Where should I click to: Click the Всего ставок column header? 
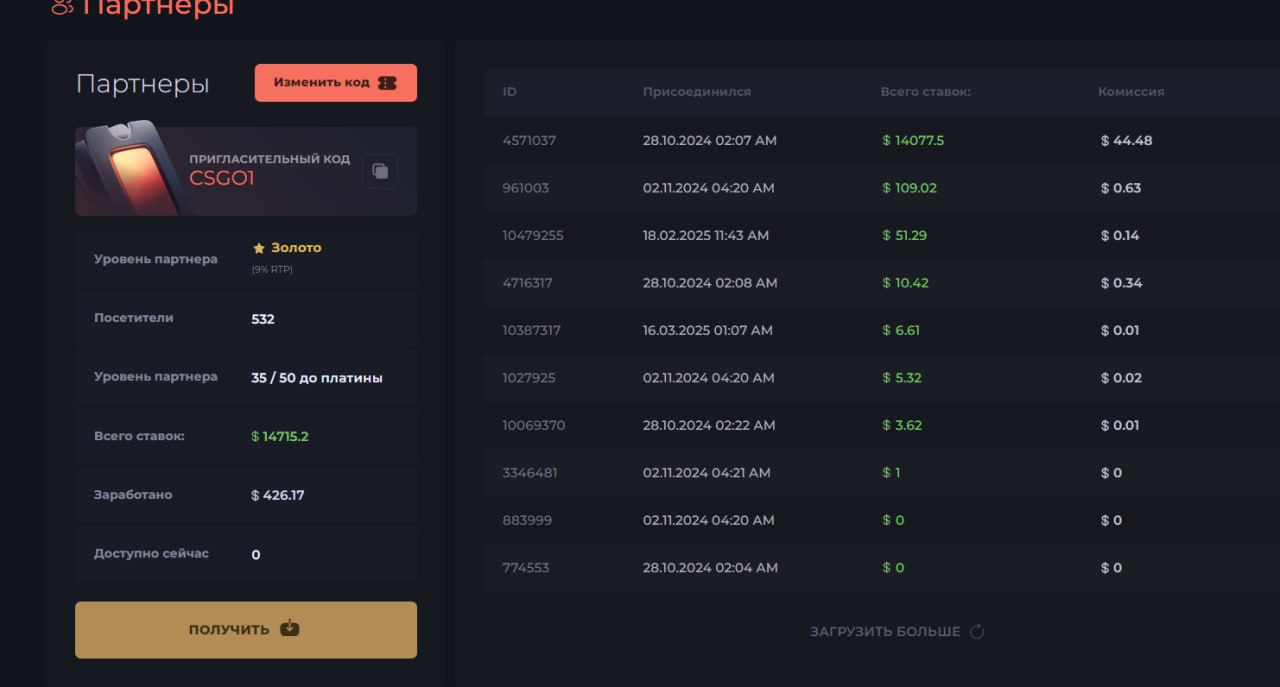coord(925,92)
